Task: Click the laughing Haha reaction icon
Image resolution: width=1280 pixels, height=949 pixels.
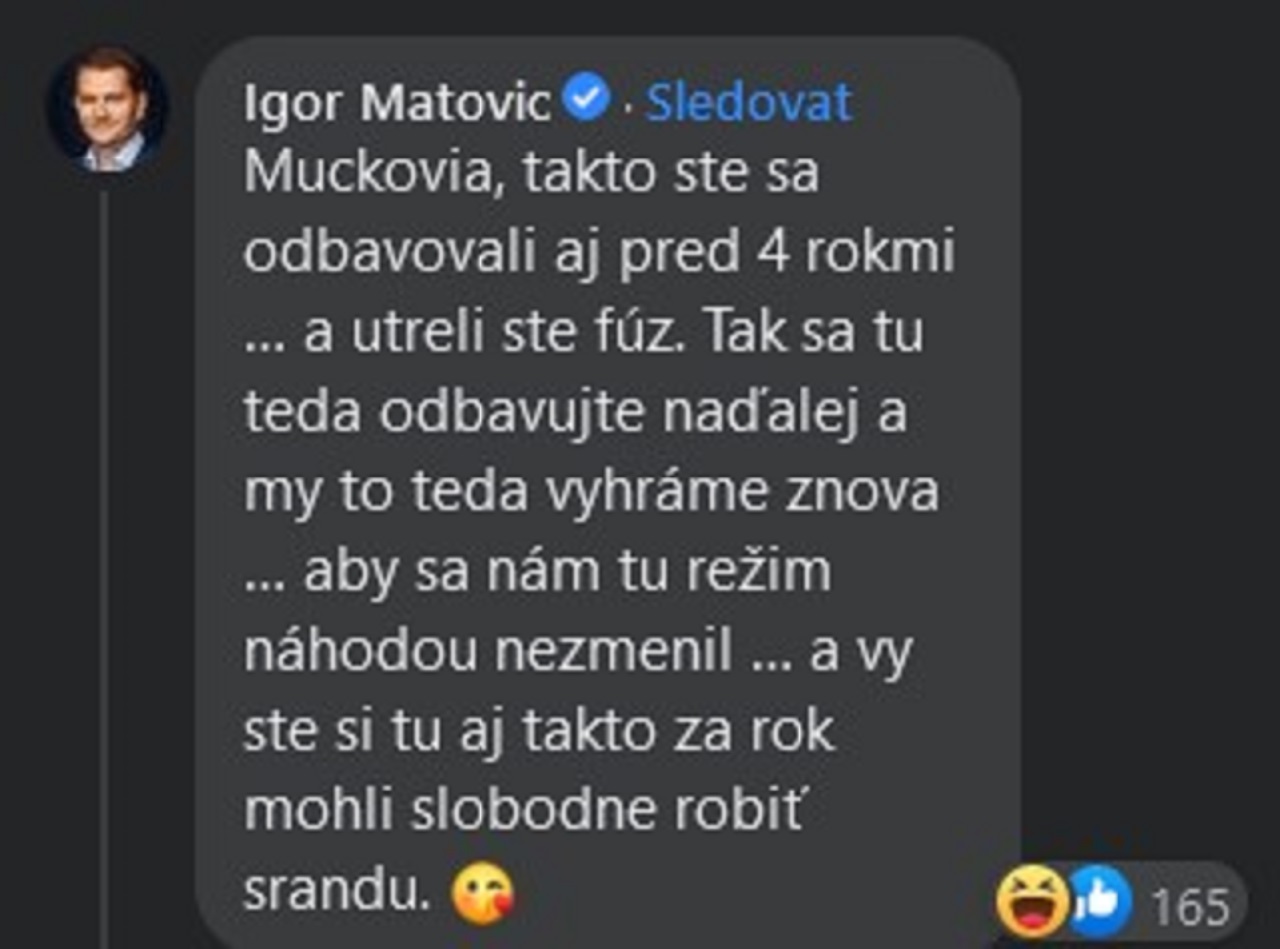Action: pos(1030,900)
